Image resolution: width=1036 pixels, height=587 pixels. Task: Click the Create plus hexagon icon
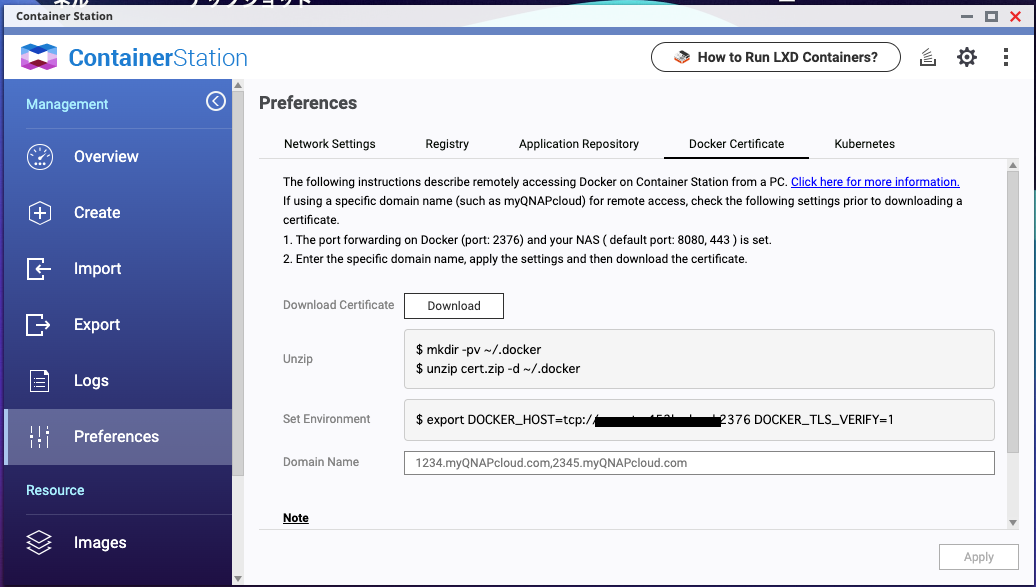tap(40, 213)
